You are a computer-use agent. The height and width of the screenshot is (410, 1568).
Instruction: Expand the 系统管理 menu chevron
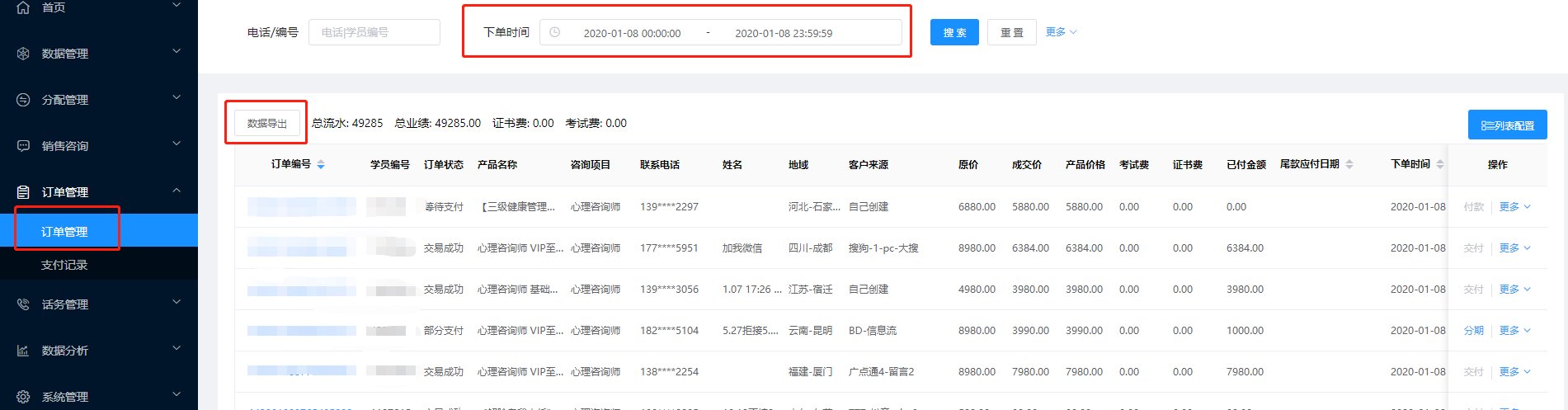pos(177,395)
